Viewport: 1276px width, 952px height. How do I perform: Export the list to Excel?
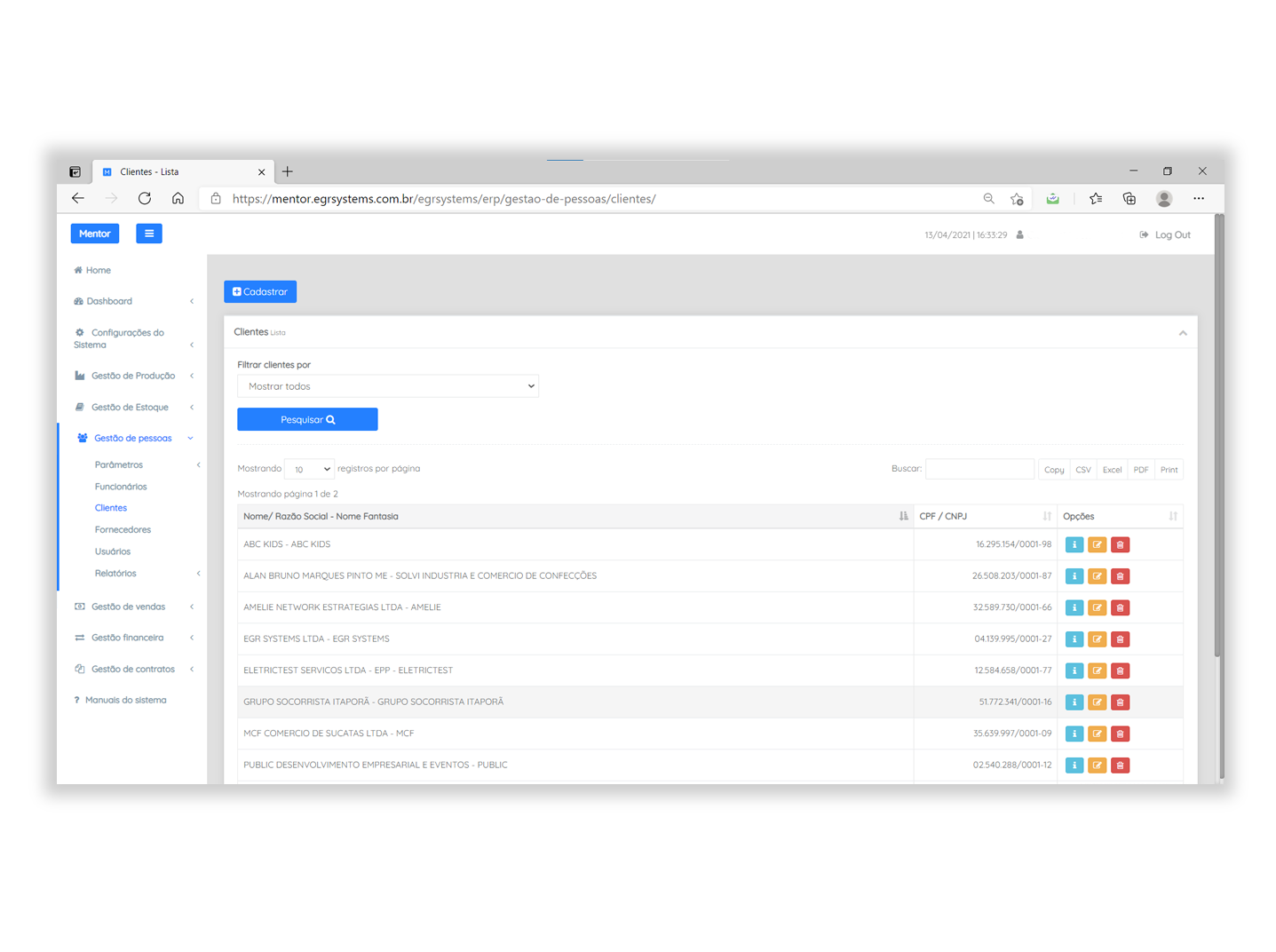pyautogui.click(x=1112, y=470)
